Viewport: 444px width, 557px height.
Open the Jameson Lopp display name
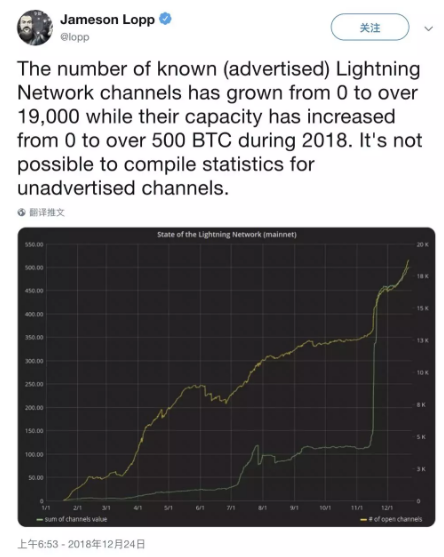coord(107,19)
